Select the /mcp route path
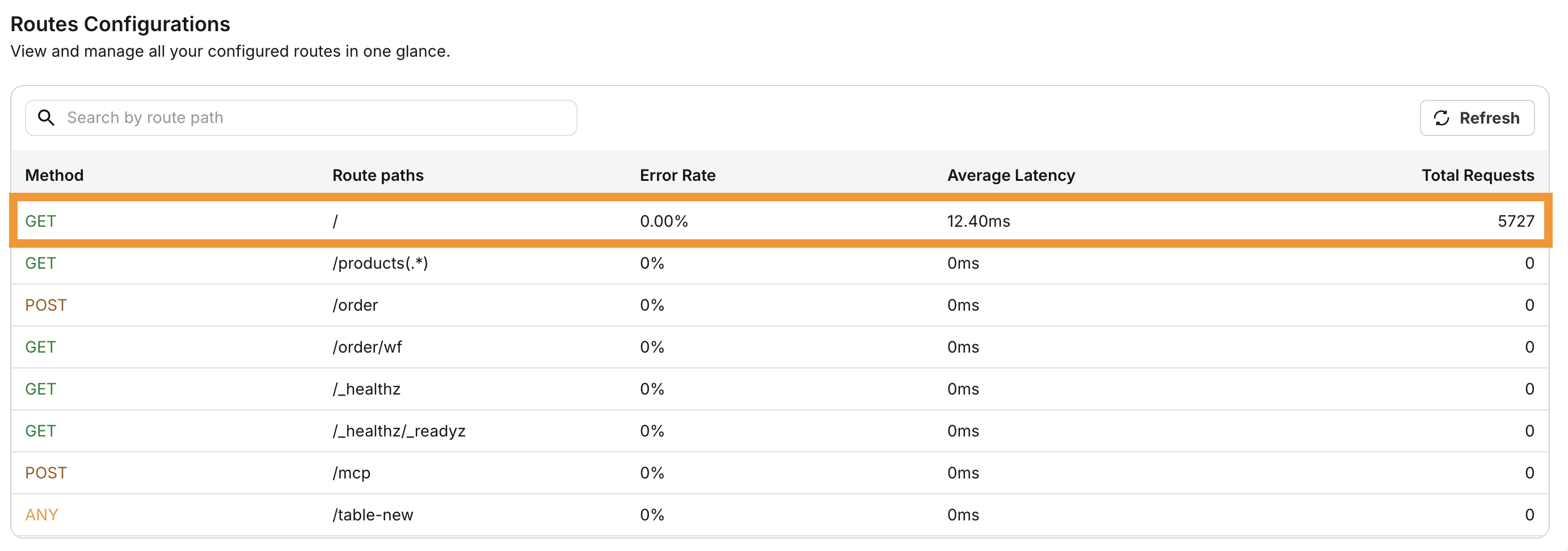 click(351, 473)
